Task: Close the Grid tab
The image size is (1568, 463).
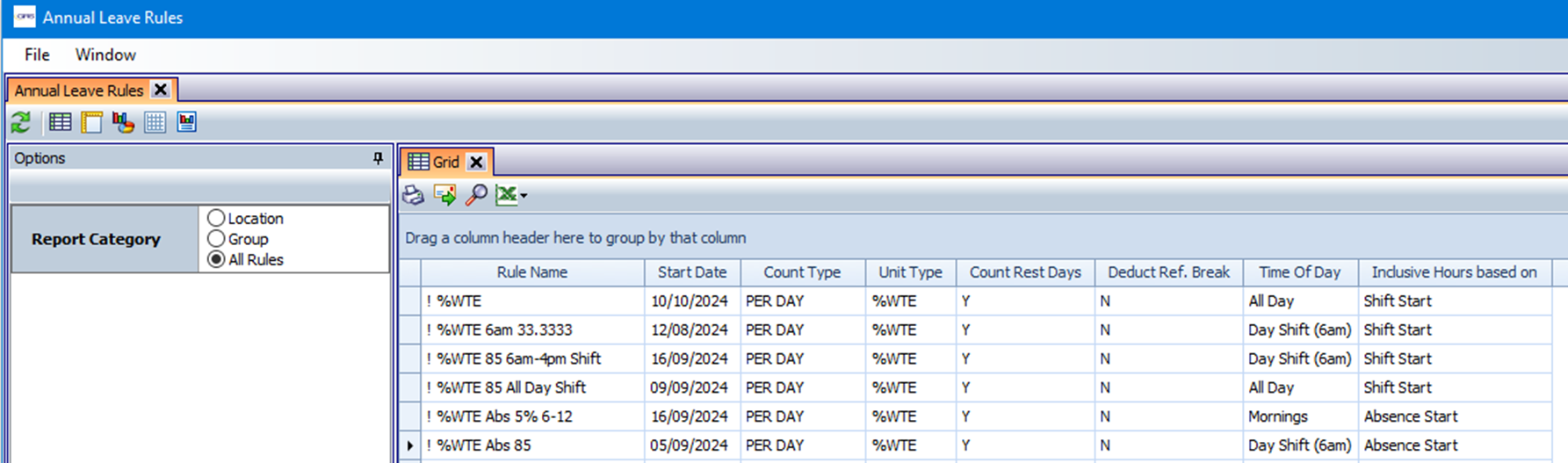Action: 476,162
